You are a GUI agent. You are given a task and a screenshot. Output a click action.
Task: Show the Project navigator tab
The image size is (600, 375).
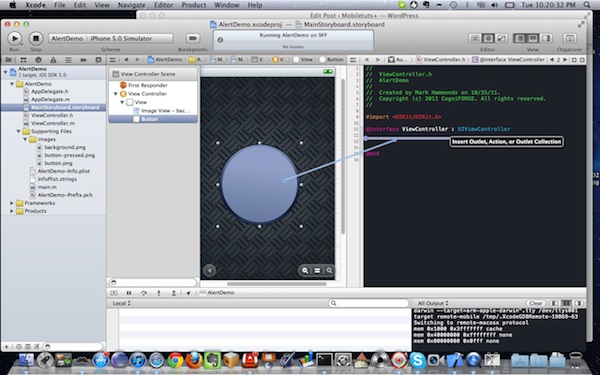pyautogui.click(x=8, y=60)
